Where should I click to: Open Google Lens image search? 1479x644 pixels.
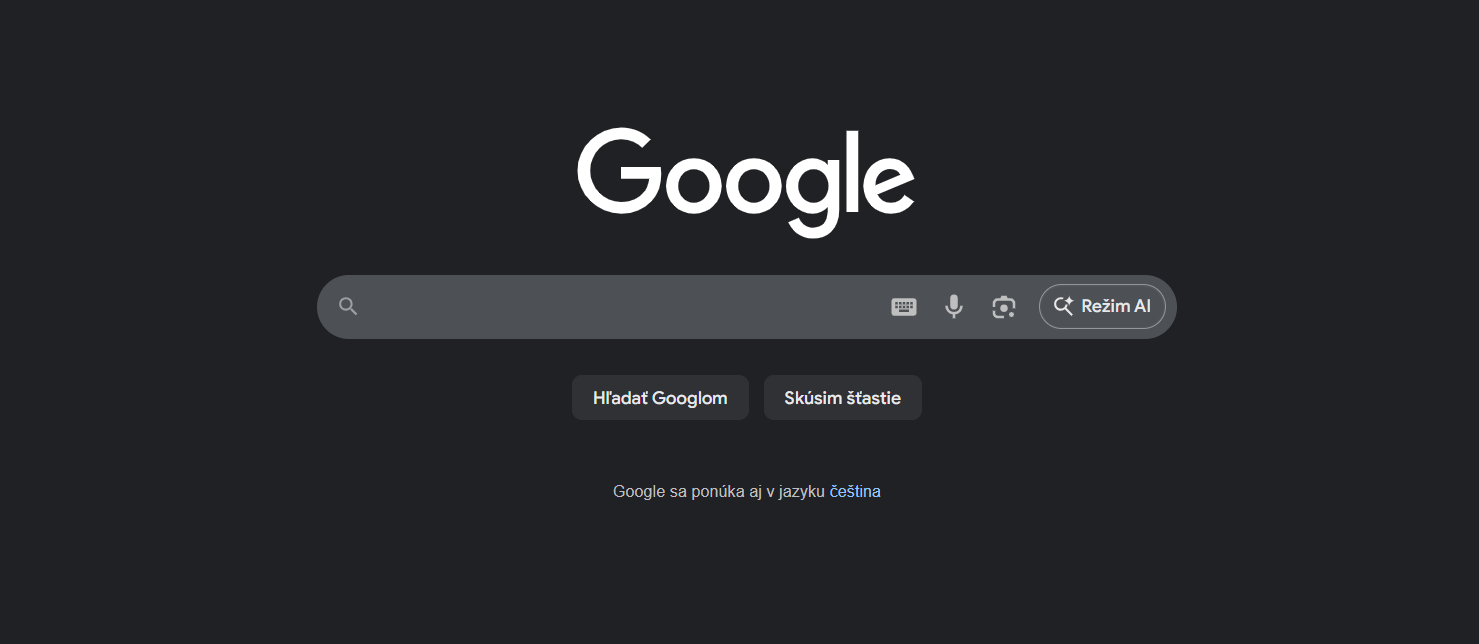(x=1004, y=307)
